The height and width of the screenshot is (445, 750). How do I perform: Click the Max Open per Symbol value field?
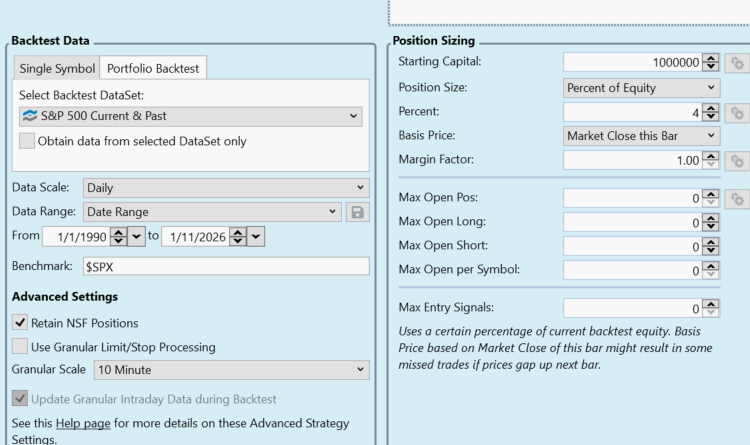[x=632, y=270]
